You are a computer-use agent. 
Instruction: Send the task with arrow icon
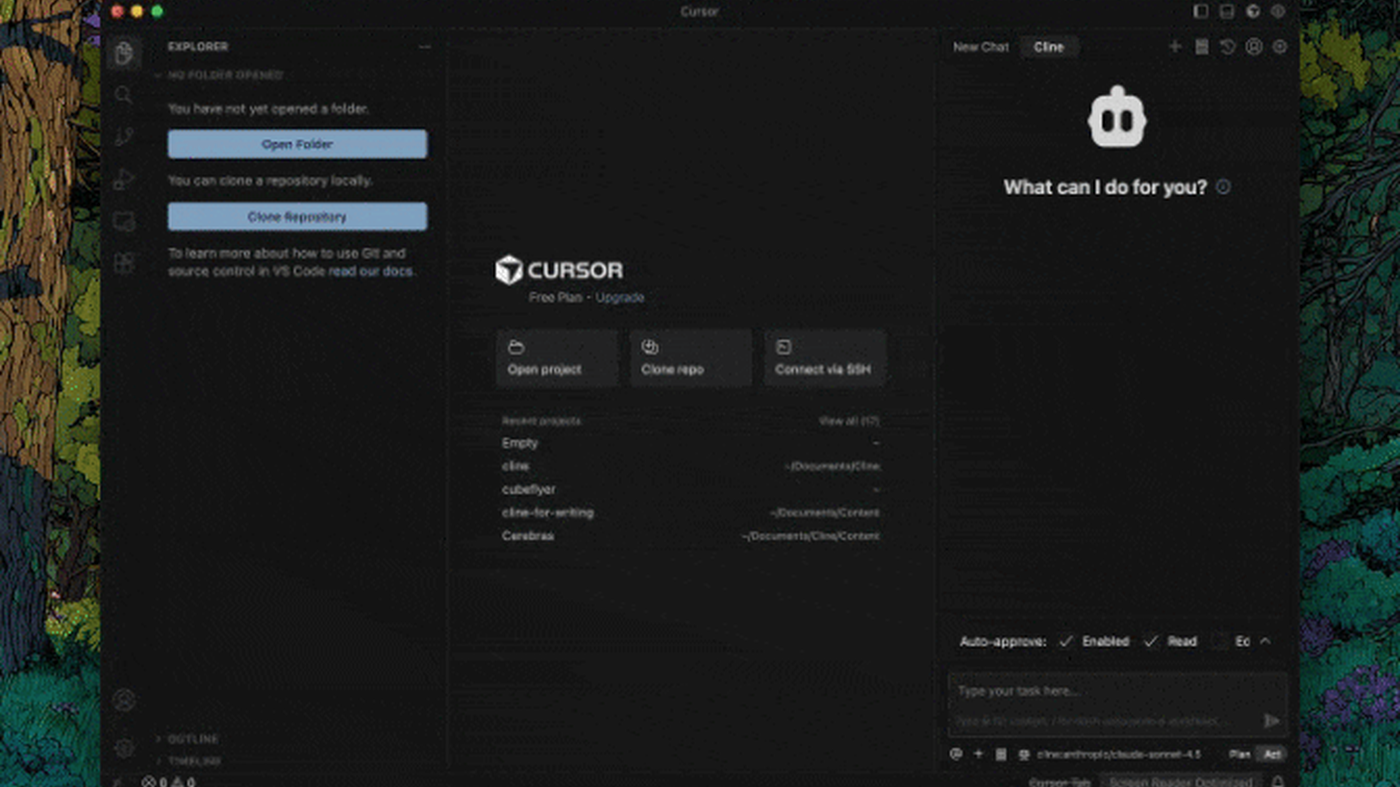(x=1271, y=721)
